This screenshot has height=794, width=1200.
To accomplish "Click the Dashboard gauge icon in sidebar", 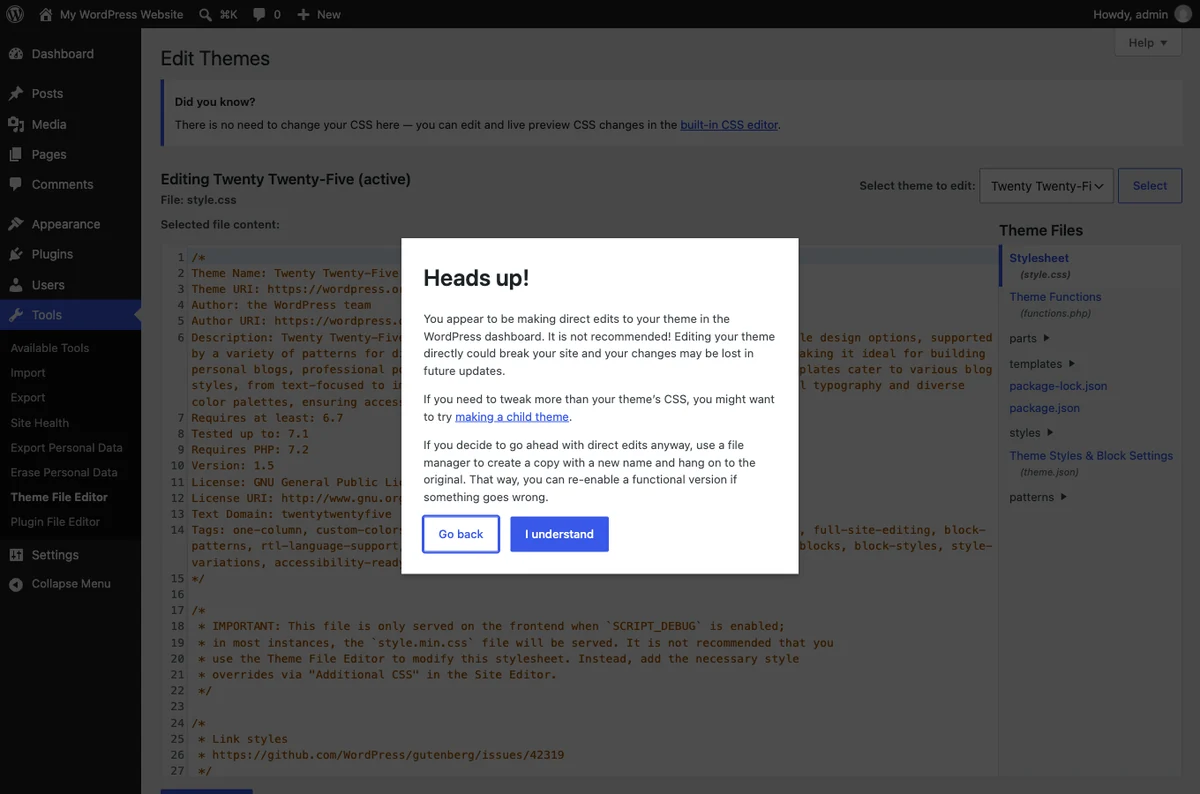I will pyautogui.click(x=16, y=54).
